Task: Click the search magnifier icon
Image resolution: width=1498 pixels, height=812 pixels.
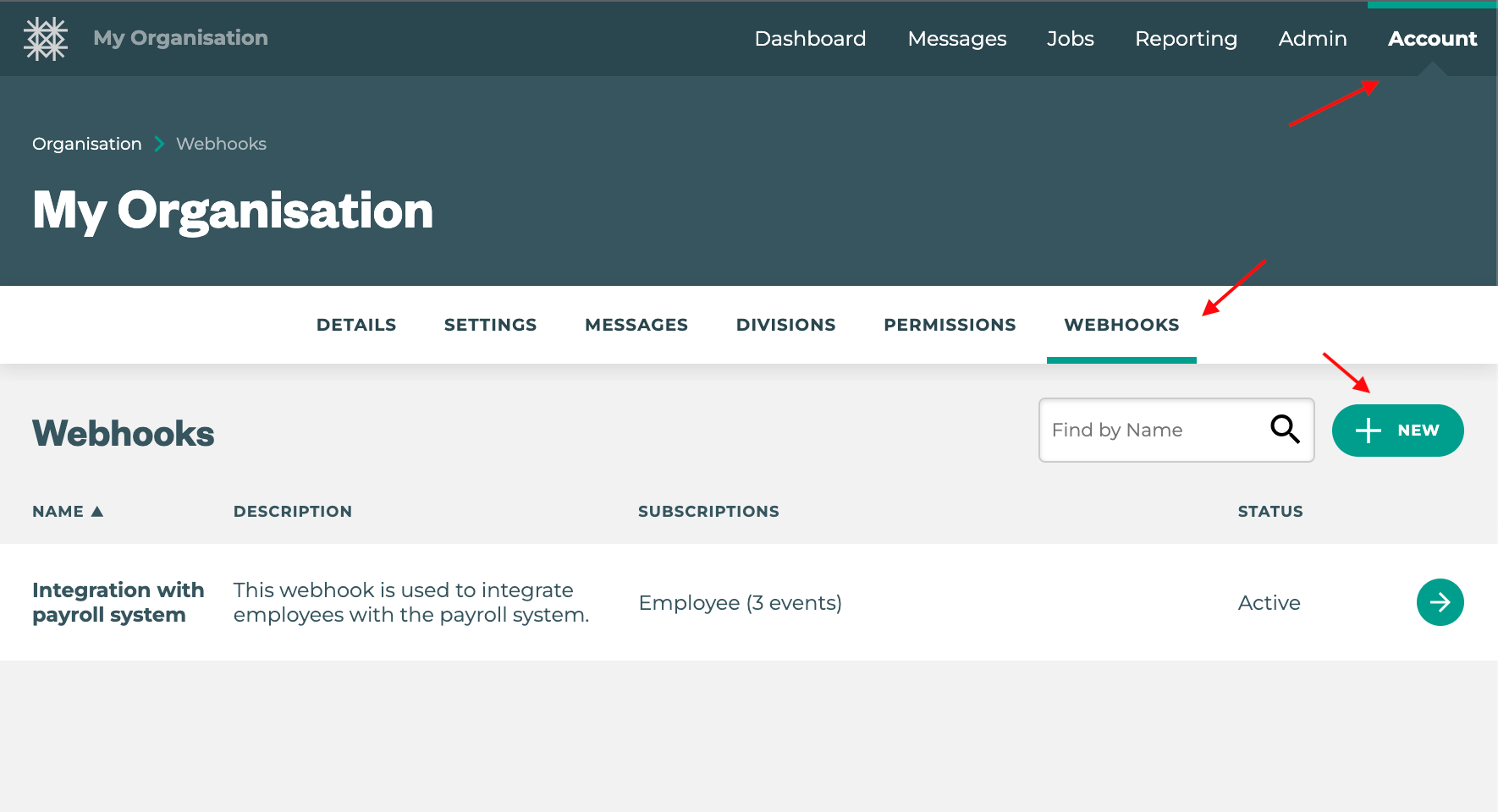Action: [x=1285, y=430]
